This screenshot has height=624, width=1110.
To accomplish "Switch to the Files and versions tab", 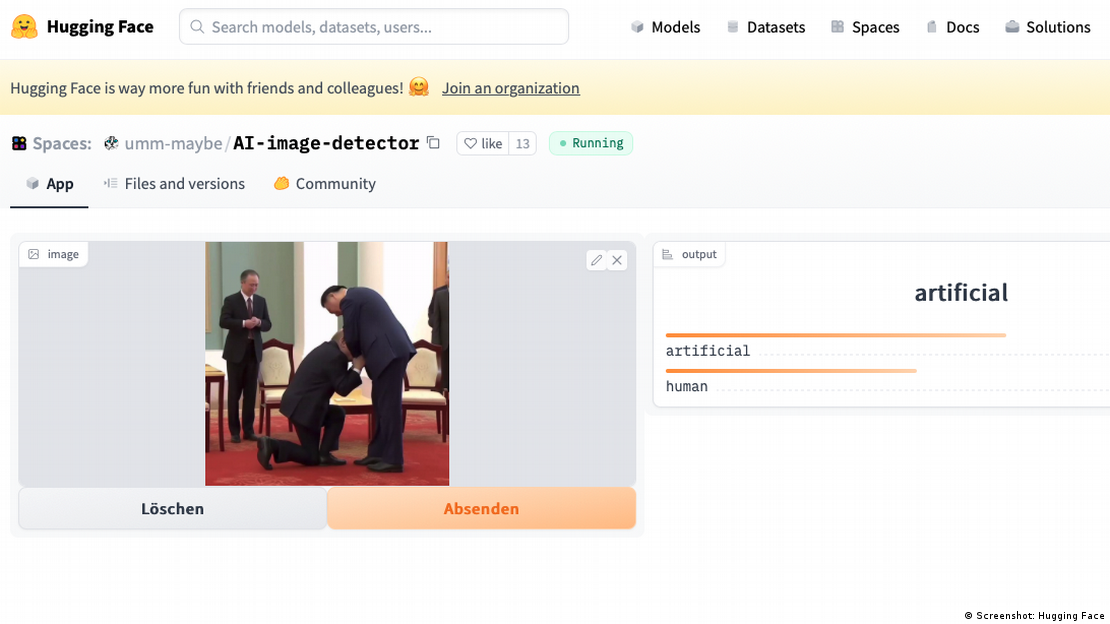I will pyautogui.click(x=174, y=184).
